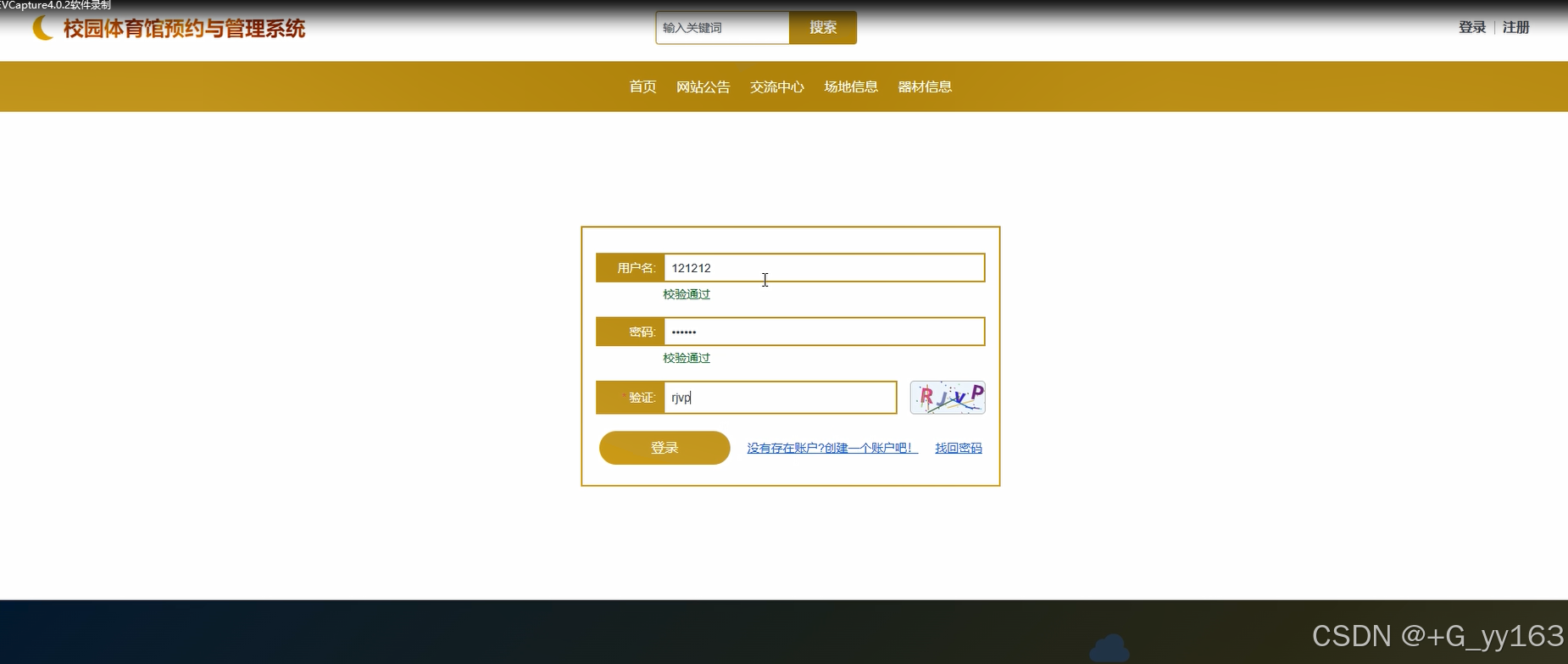Click the site title 校园体育馆预约与管理系统
This screenshot has height=664, width=1568.
tap(184, 29)
